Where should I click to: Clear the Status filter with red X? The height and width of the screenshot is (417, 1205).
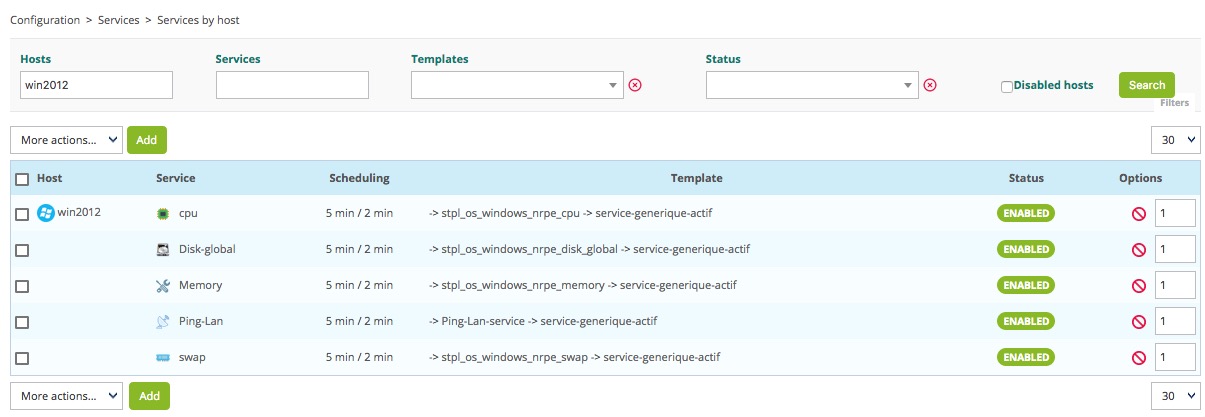coord(930,85)
